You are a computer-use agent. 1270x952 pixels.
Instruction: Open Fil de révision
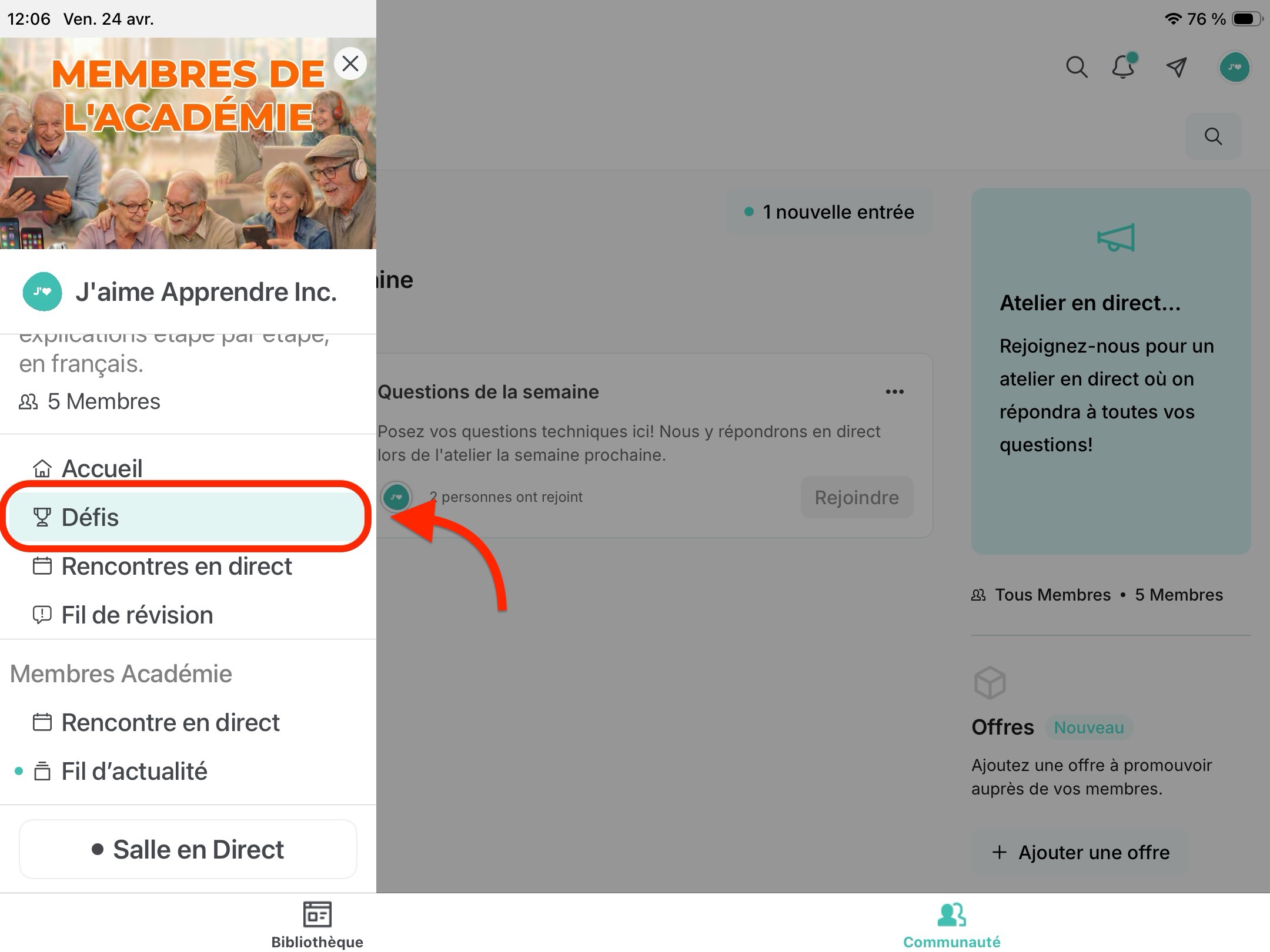[188, 615]
